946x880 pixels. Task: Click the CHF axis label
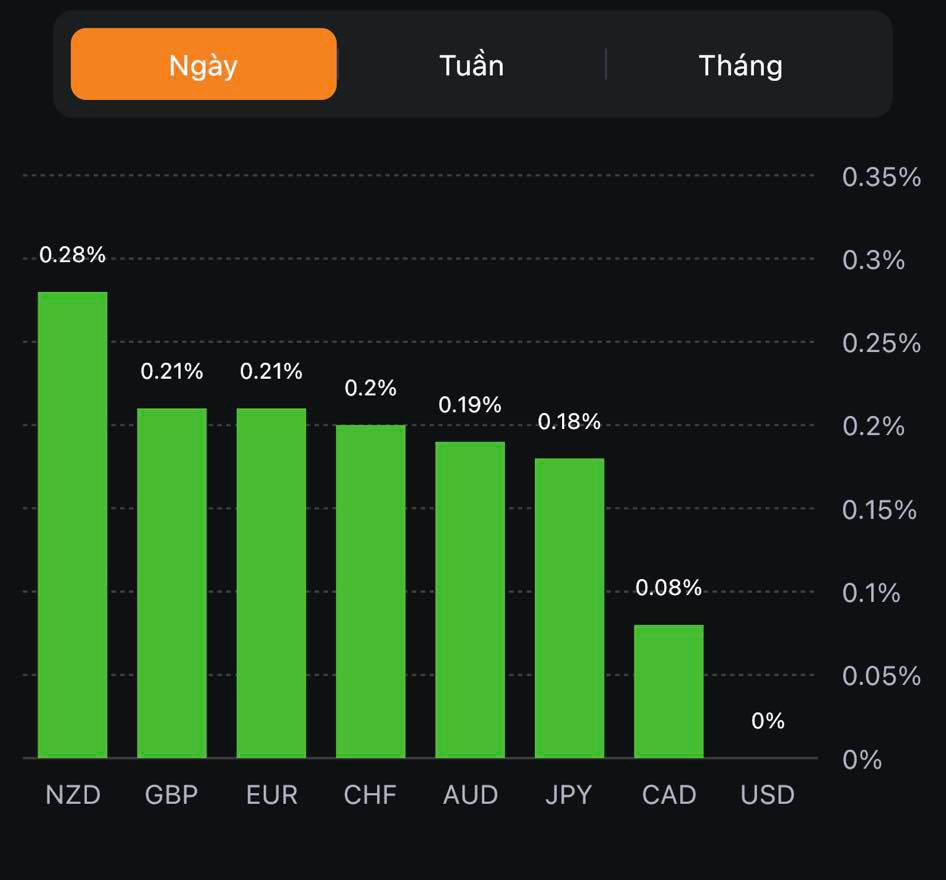coord(371,795)
